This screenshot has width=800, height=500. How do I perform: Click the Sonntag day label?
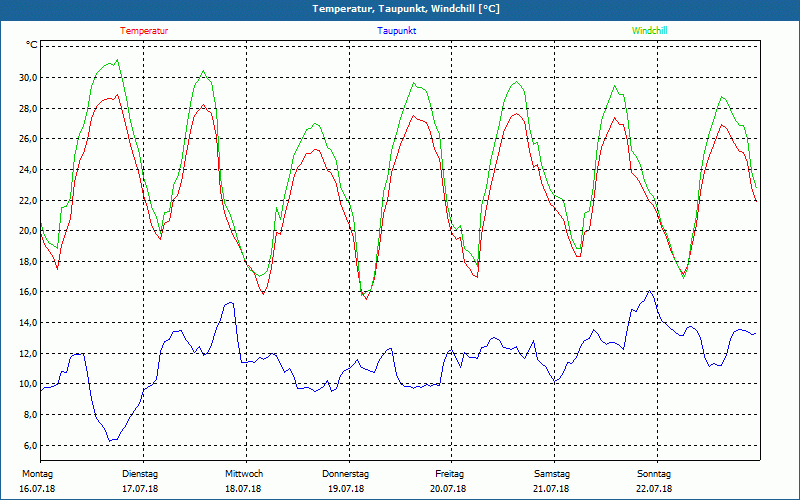pyautogui.click(x=654, y=474)
